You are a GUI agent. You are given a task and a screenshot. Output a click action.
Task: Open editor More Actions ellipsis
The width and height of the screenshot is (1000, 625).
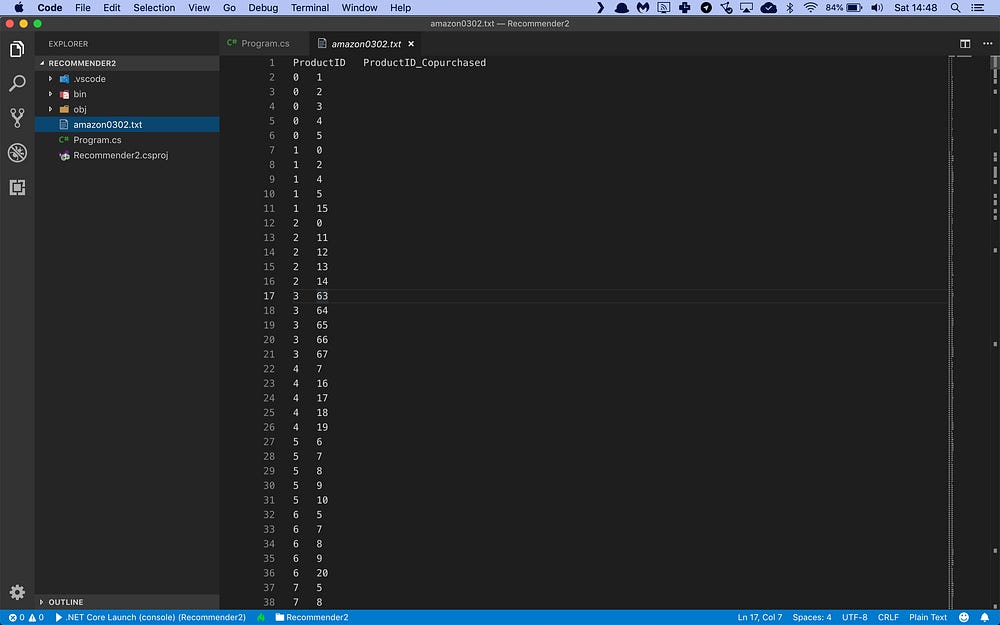click(987, 43)
